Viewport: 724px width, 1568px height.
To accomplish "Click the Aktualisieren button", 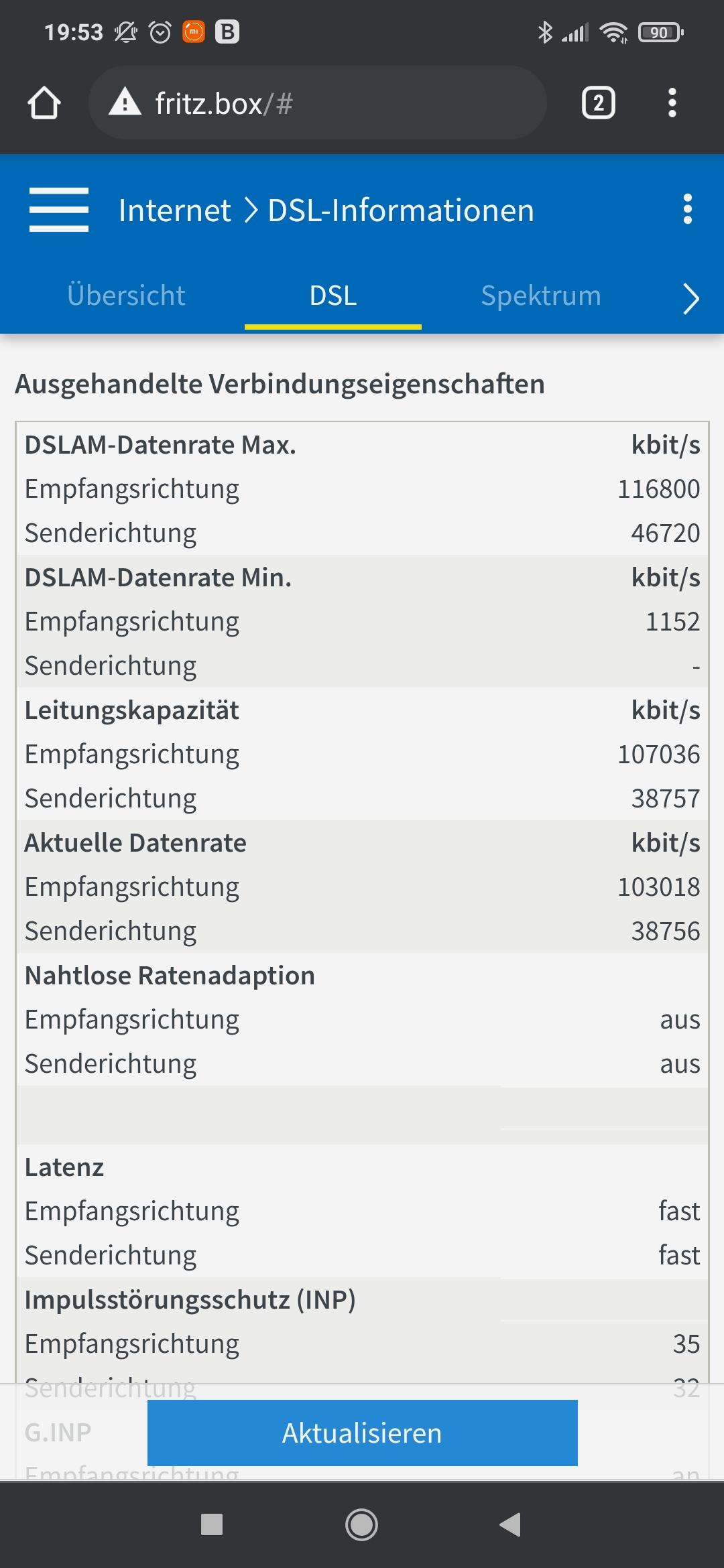I will pyautogui.click(x=363, y=1433).
